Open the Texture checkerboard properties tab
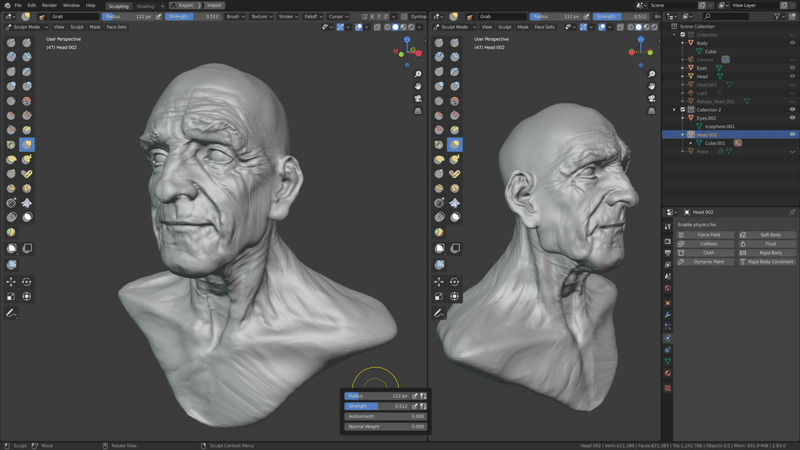The image size is (800, 450). coord(667,388)
